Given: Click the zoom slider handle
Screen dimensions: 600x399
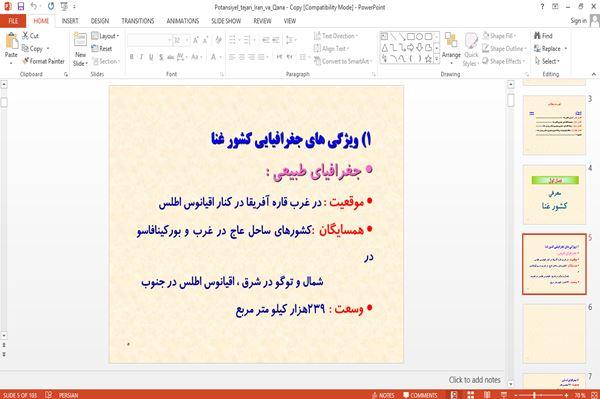Looking at the screenshot, I should point(535,395).
